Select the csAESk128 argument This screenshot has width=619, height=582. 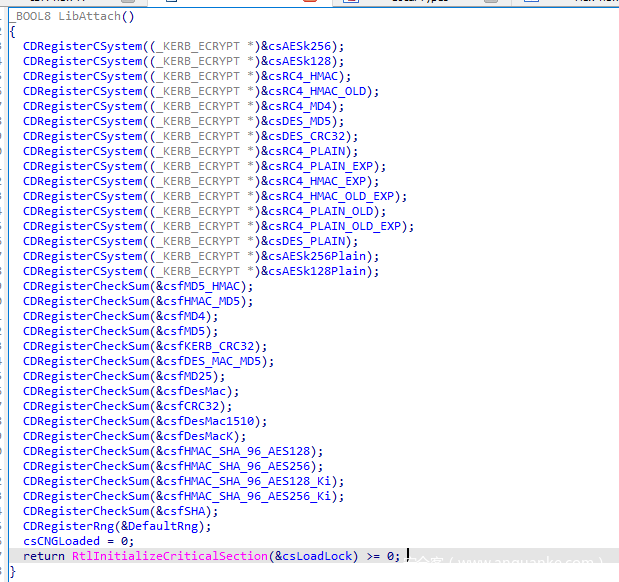300,61
